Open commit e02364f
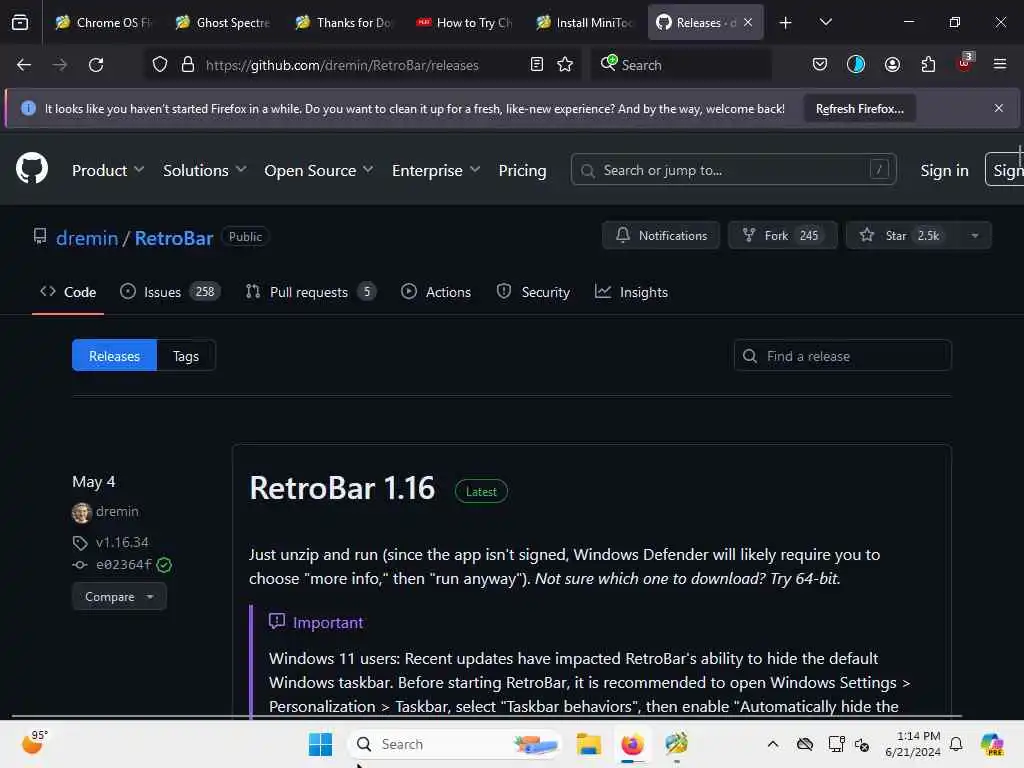This screenshot has width=1024, height=768. click(x=123, y=565)
